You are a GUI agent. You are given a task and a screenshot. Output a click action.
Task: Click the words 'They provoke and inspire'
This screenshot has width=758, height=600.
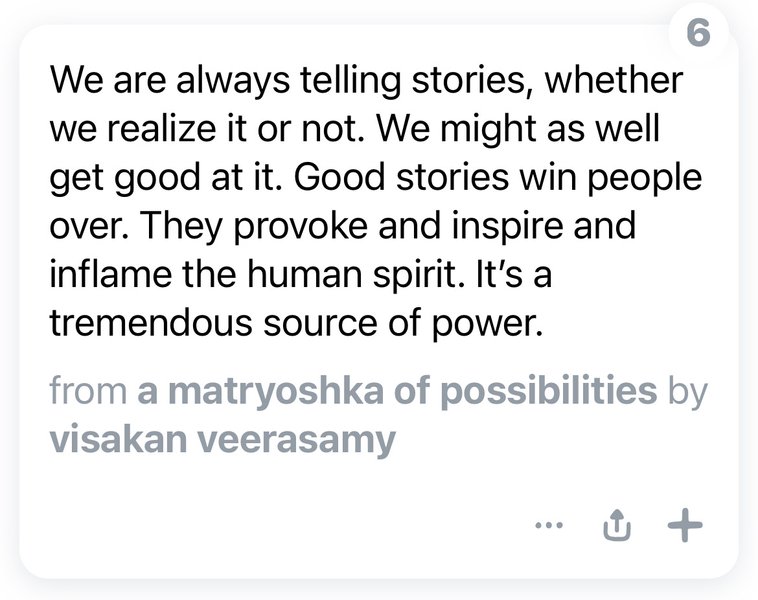point(352,226)
